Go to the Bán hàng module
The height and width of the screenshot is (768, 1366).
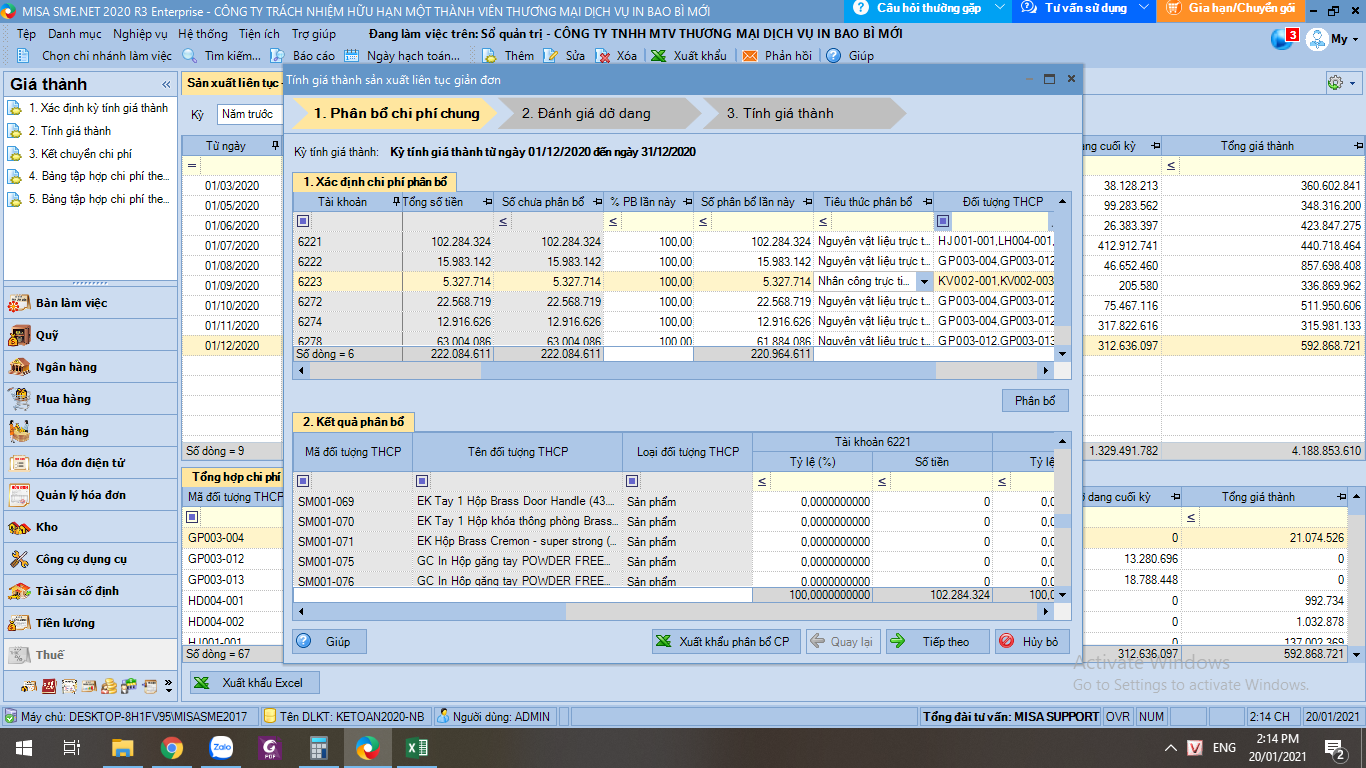(90, 431)
